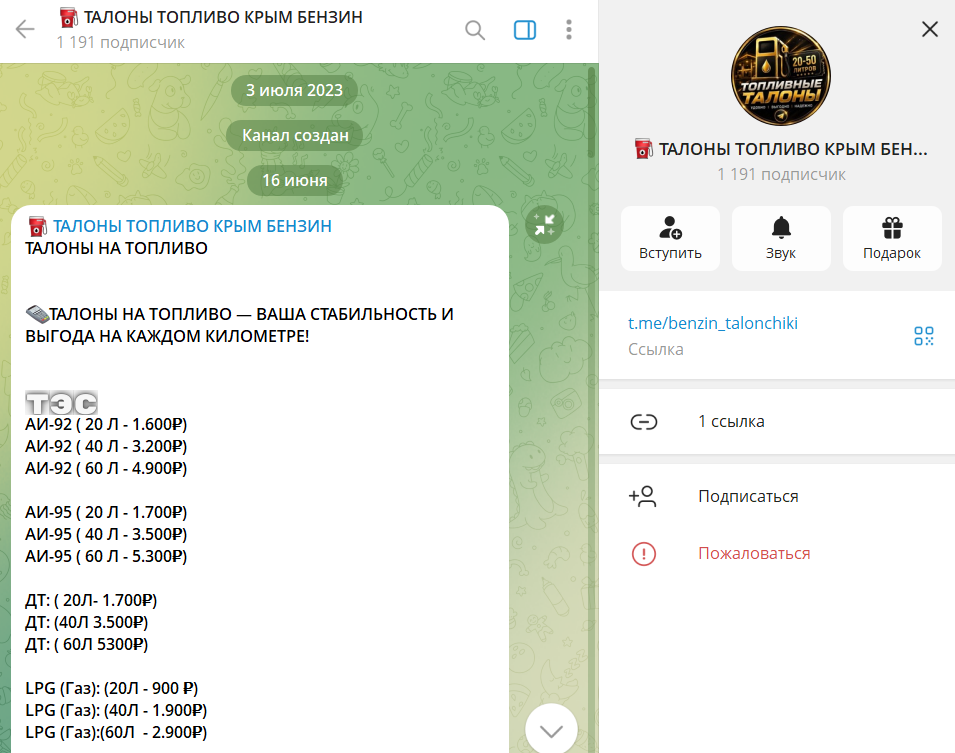Click '1 191 подписчик' in info panel
The width and height of the screenshot is (955, 753).
[781, 174]
